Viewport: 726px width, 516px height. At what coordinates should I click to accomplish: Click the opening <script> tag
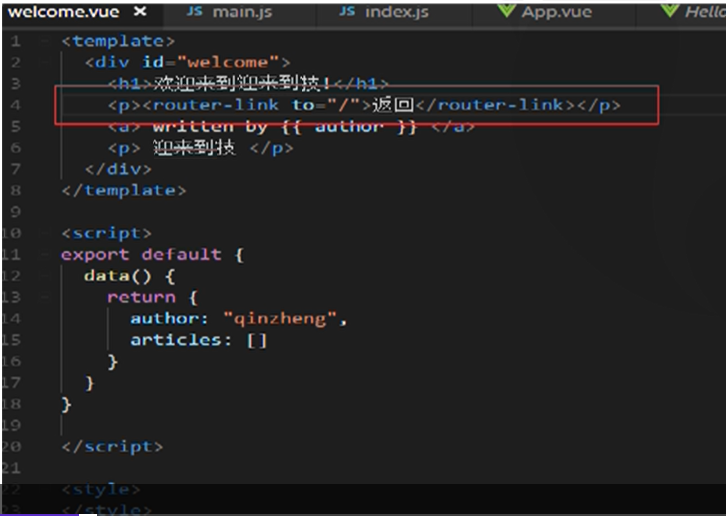107,233
